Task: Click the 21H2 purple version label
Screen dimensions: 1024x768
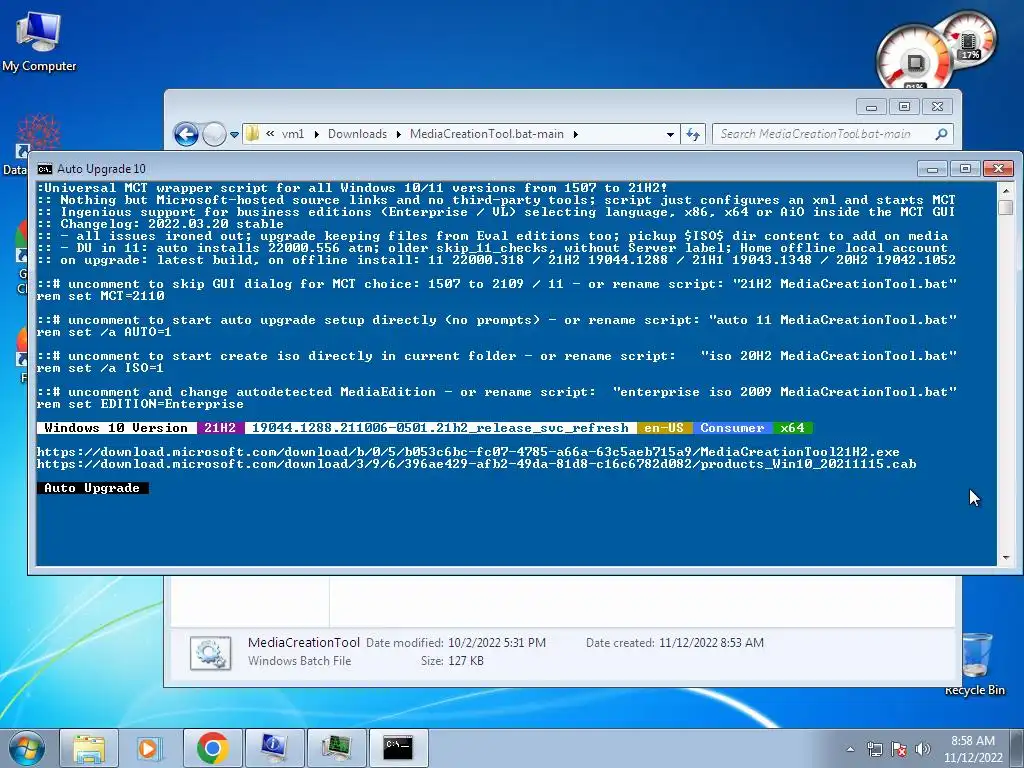Action: click(220, 428)
